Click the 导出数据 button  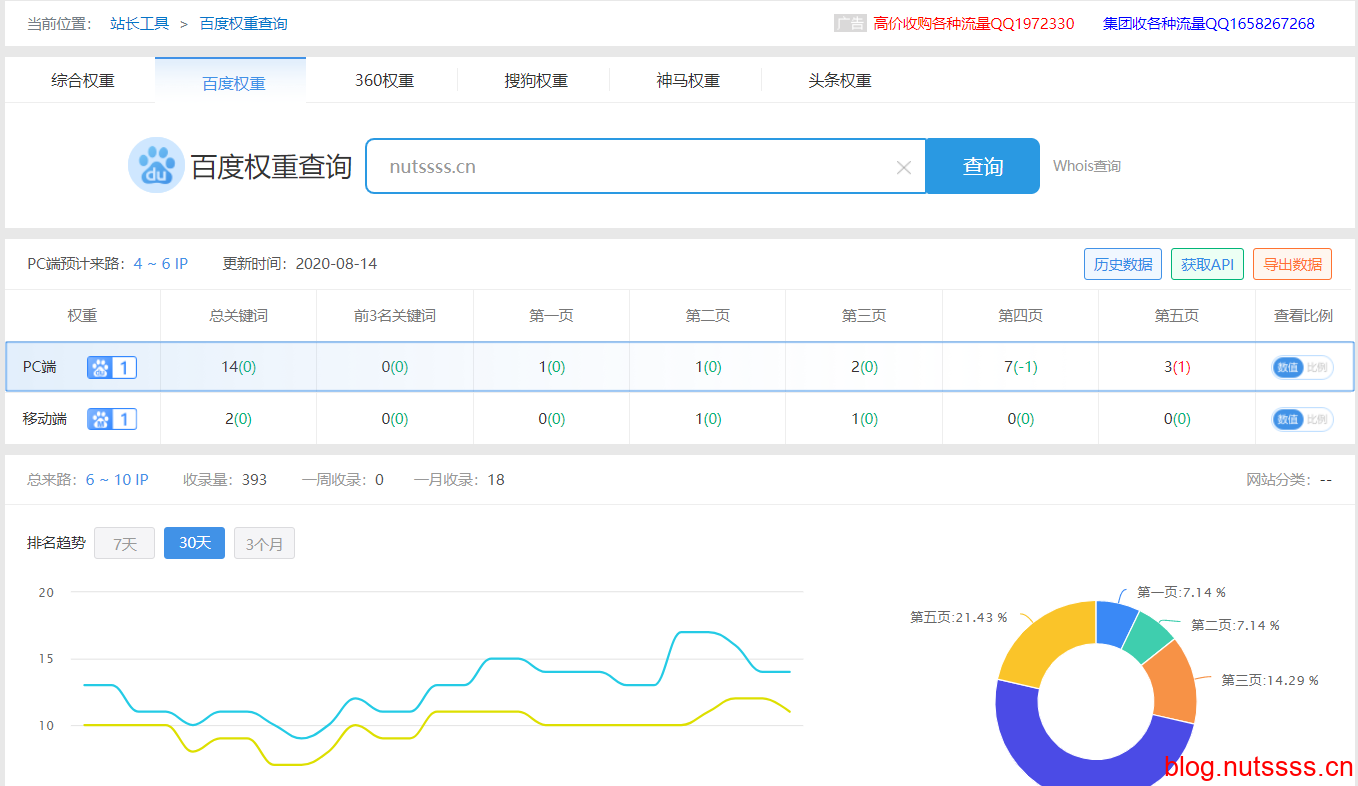[x=1292, y=264]
